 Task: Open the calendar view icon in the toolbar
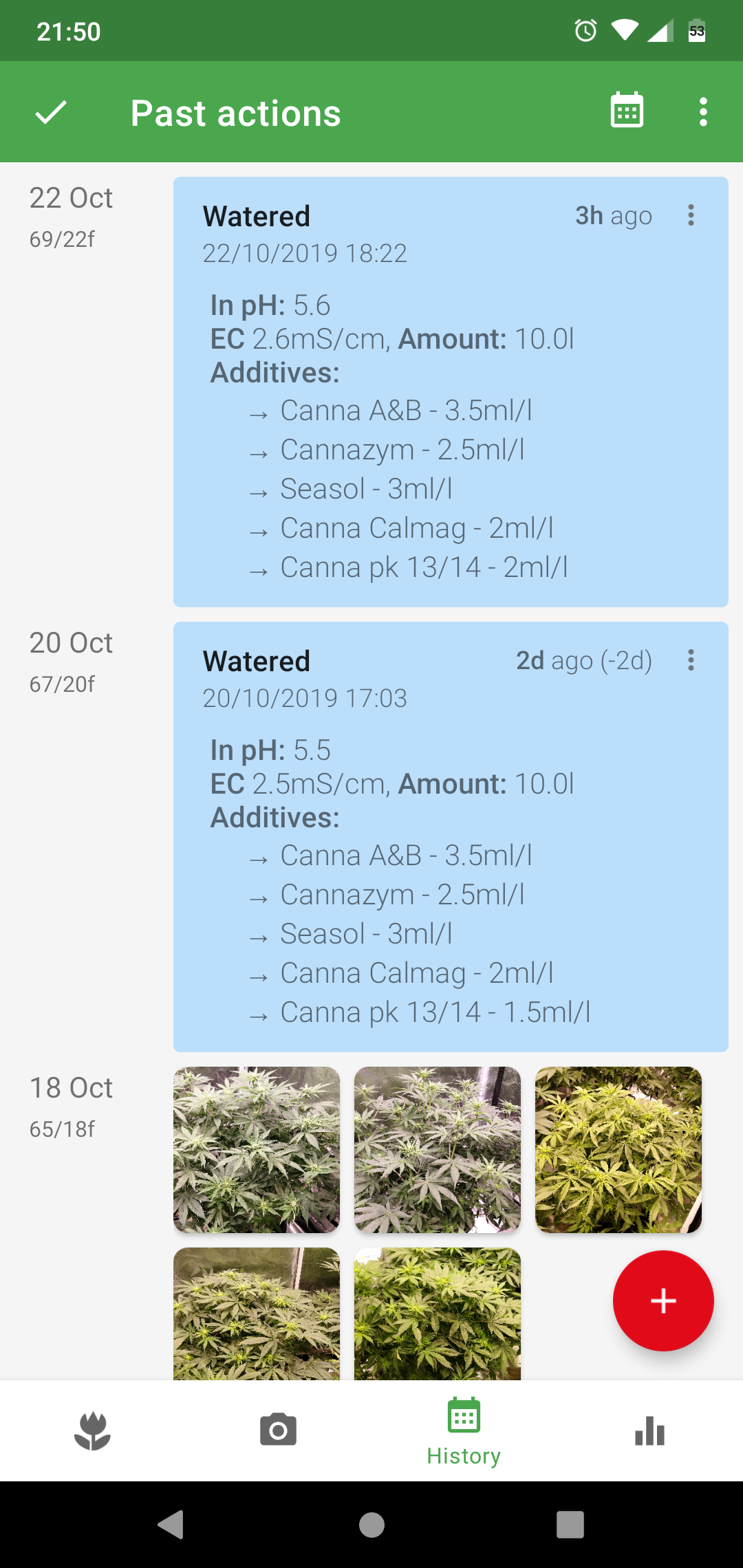tap(627, 111)
